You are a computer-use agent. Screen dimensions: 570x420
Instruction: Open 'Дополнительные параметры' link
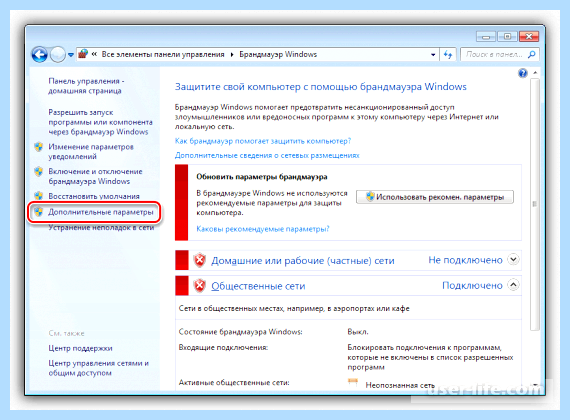[x=101, y=212]
